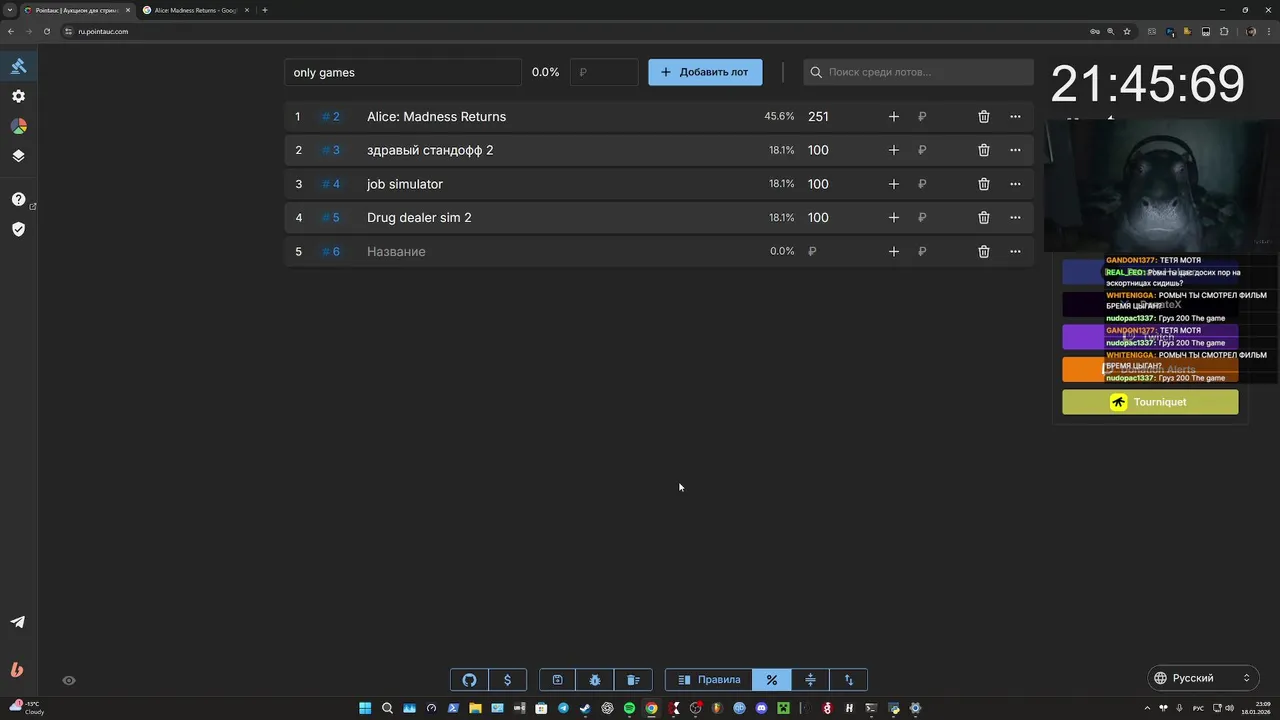Delete the empty Название lot row
Screen dimensions: 1280x720
tap(984, 252)
